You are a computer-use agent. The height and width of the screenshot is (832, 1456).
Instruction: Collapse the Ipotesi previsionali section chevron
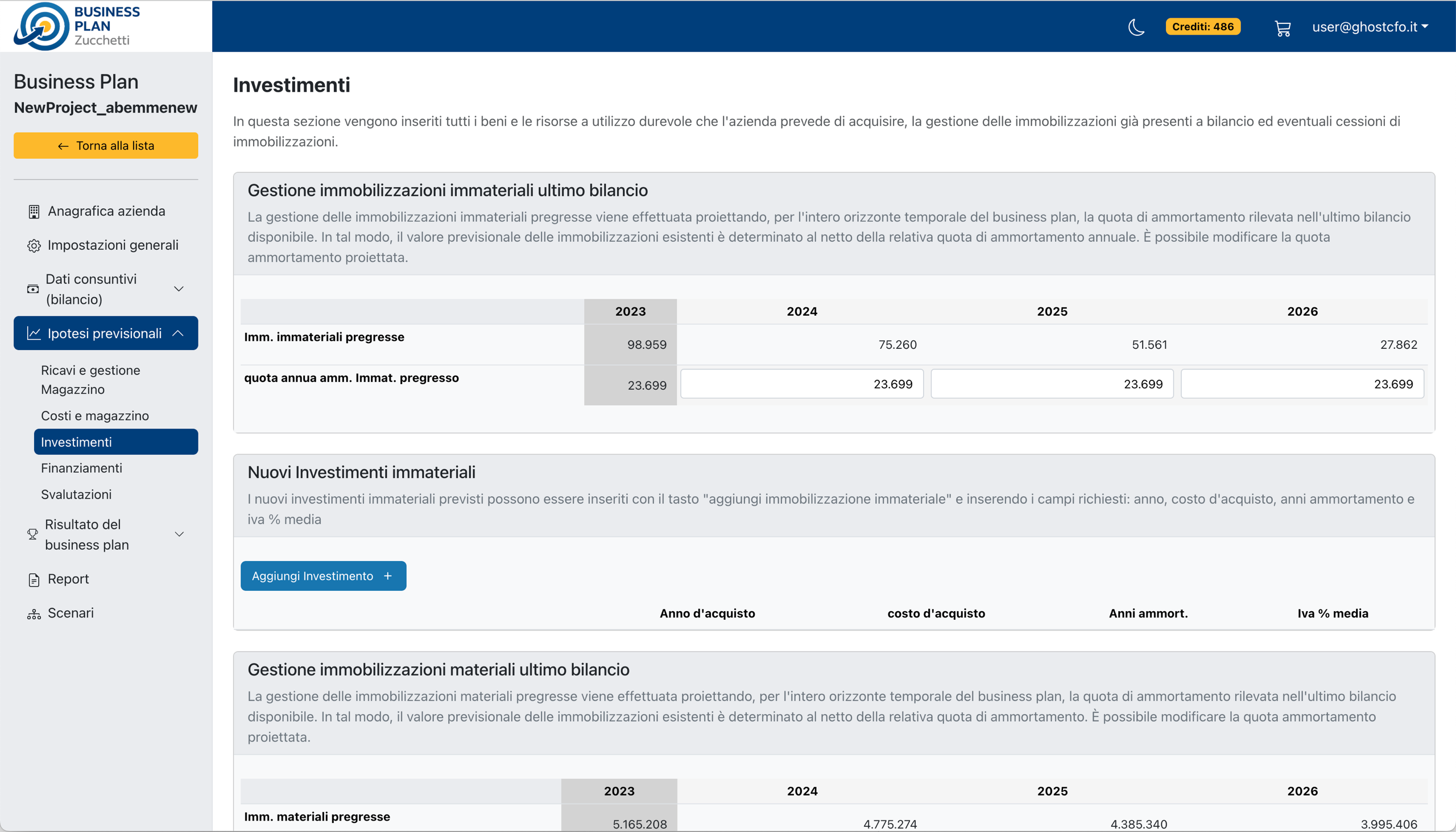178,333
